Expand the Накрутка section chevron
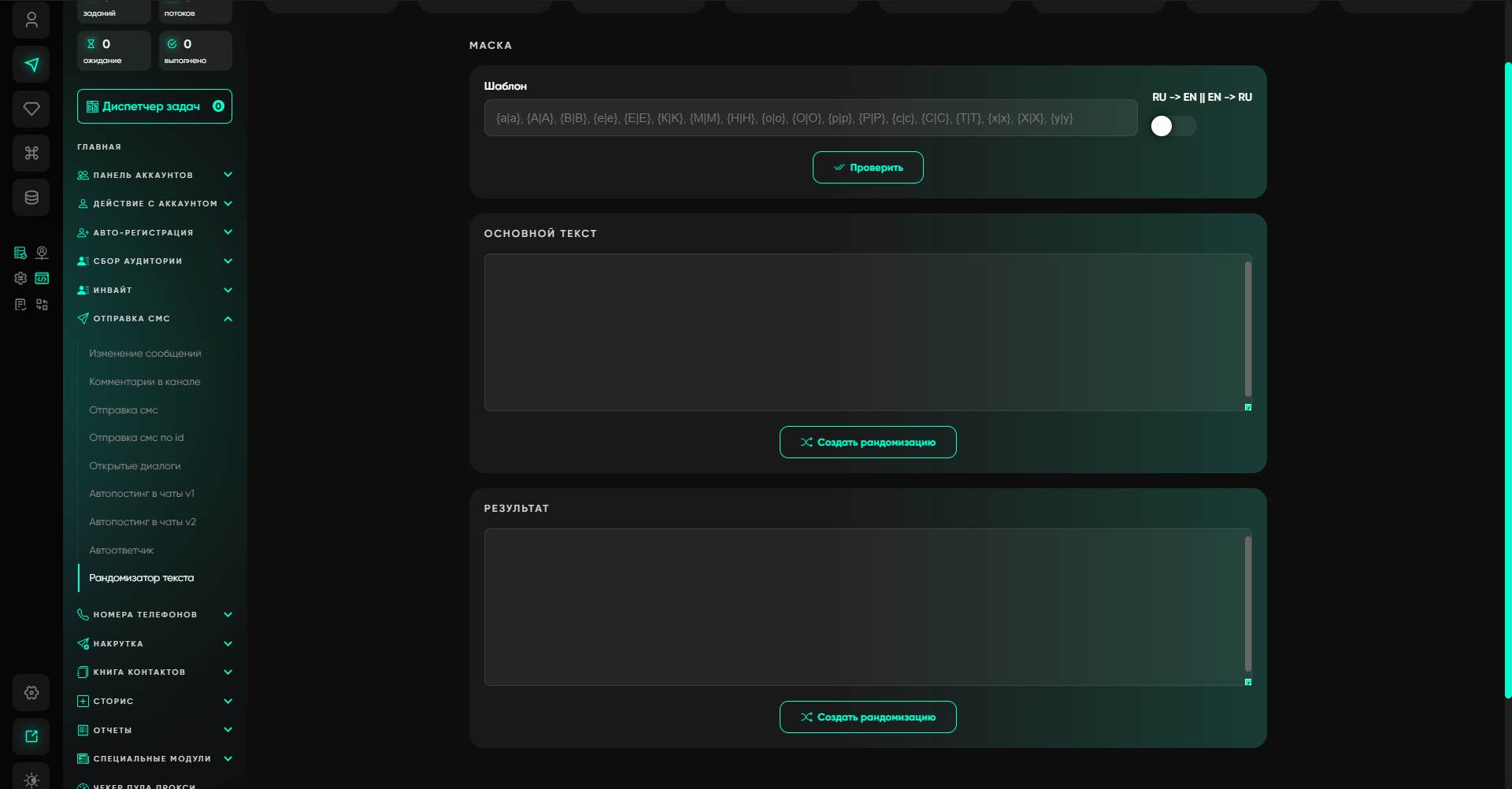This screenshot has height=789, width=1512. coord(228,644)
